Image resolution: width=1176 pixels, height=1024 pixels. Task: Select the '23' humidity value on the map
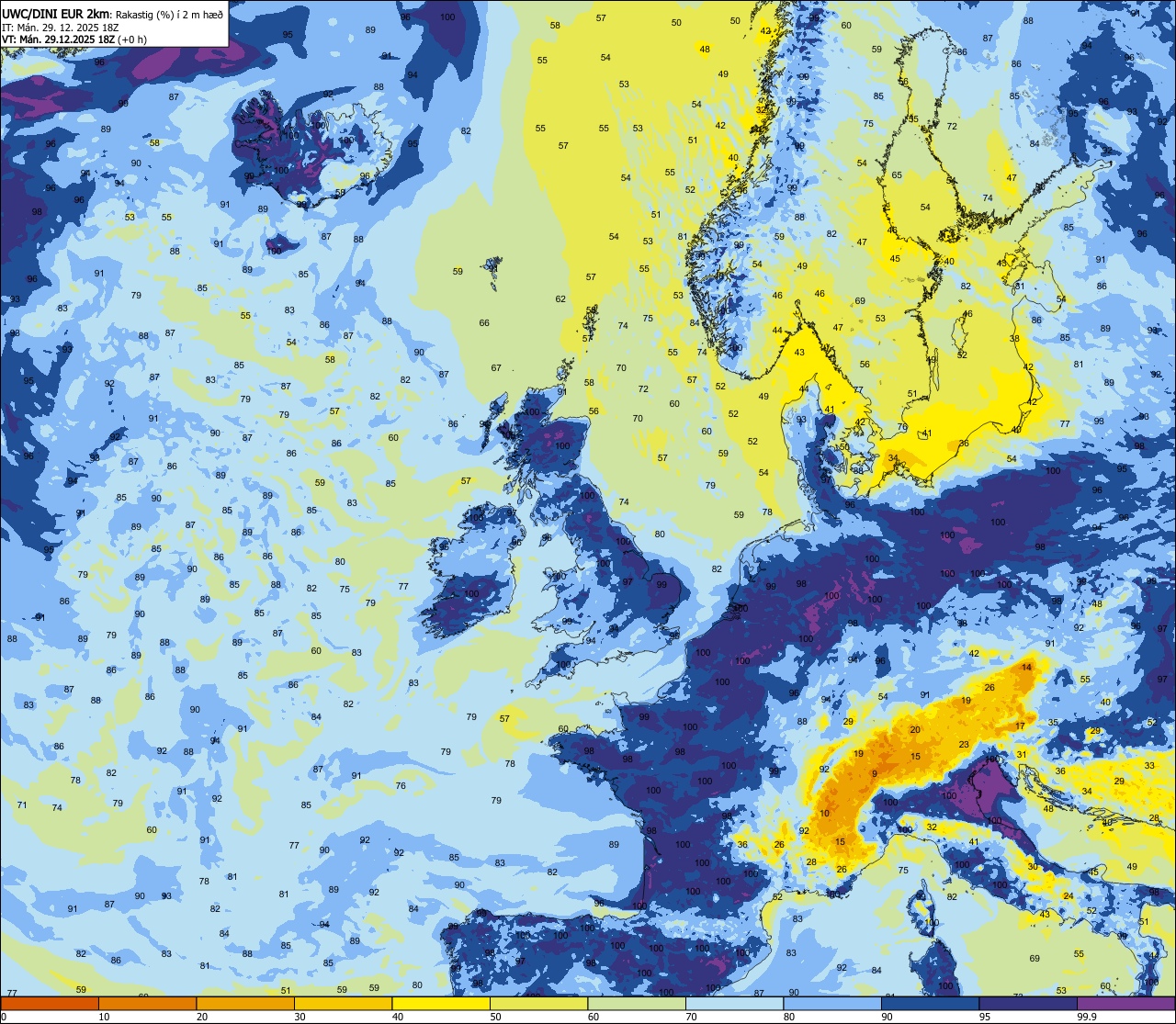coord(964,745)
